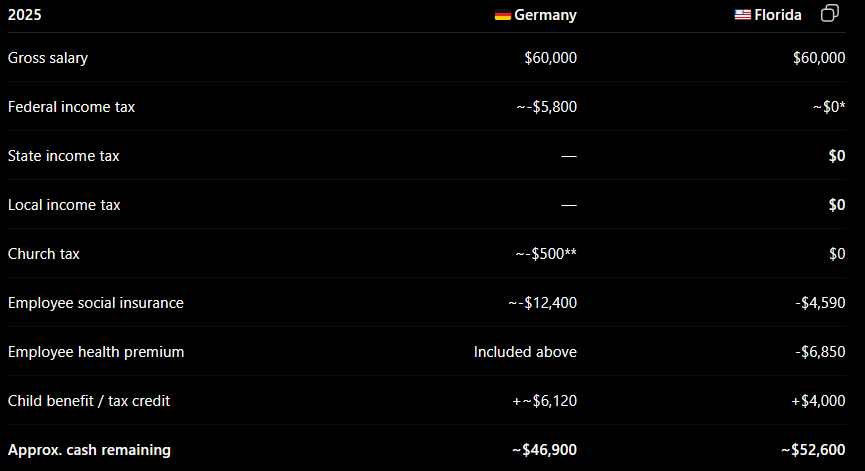Select Florida's -$6,850 health premium value

coord(820,352)
